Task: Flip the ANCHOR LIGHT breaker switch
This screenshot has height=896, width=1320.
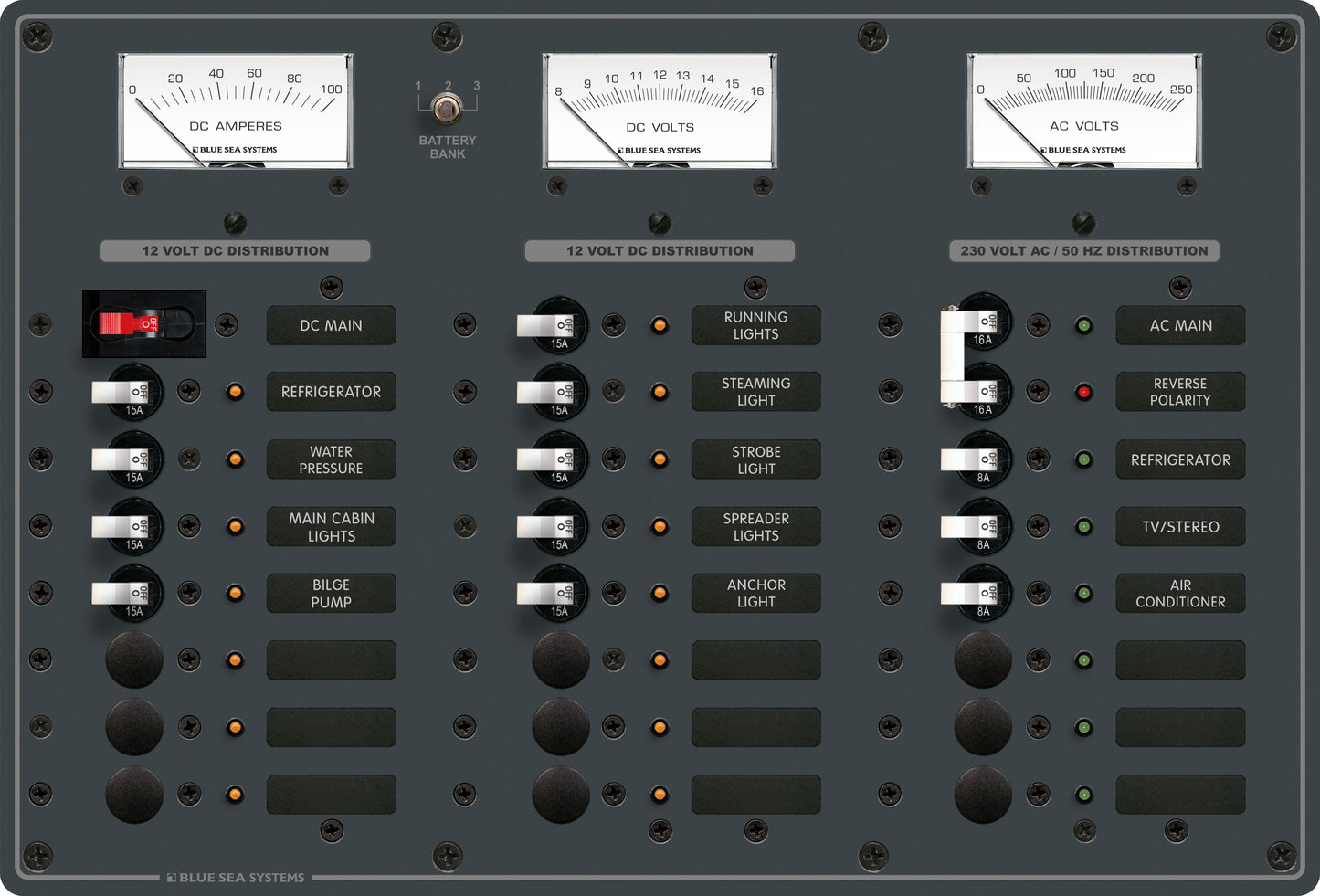Action: [550, 593]
